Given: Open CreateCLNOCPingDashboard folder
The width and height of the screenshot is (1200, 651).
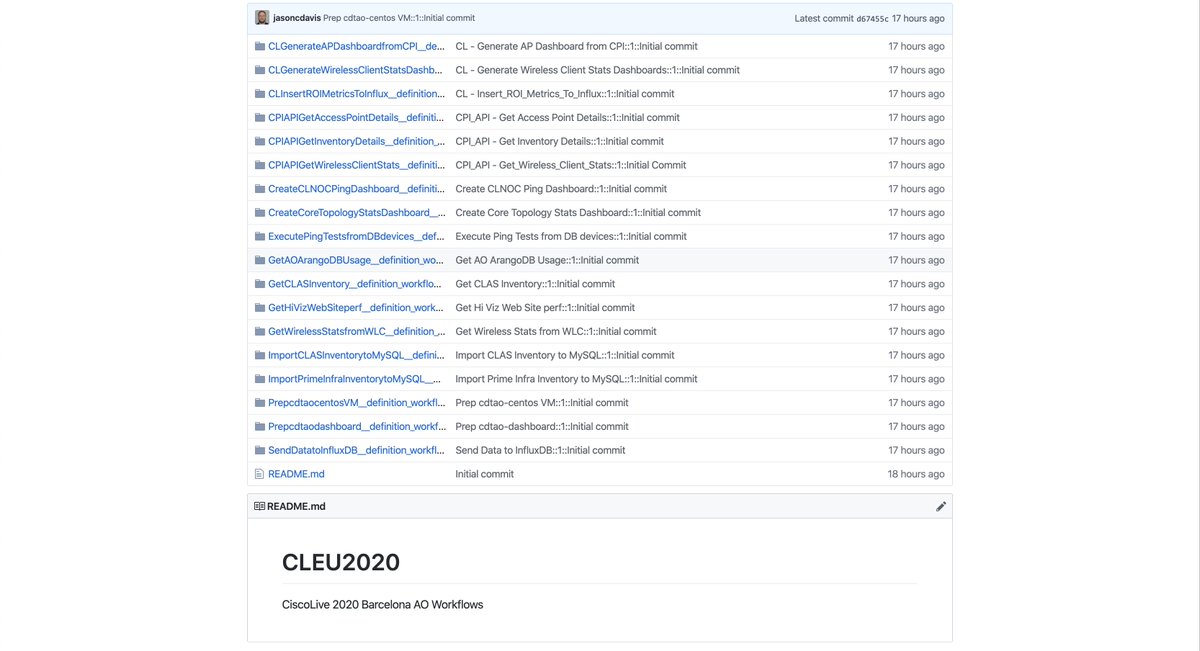Looking at the screenshot, I should [x=356, y=189].
